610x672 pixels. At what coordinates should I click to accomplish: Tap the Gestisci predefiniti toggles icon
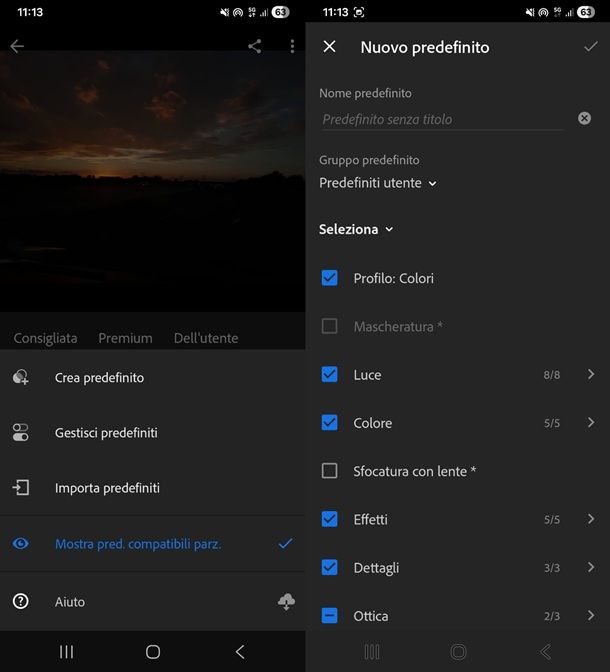click(x=21, y=433)
